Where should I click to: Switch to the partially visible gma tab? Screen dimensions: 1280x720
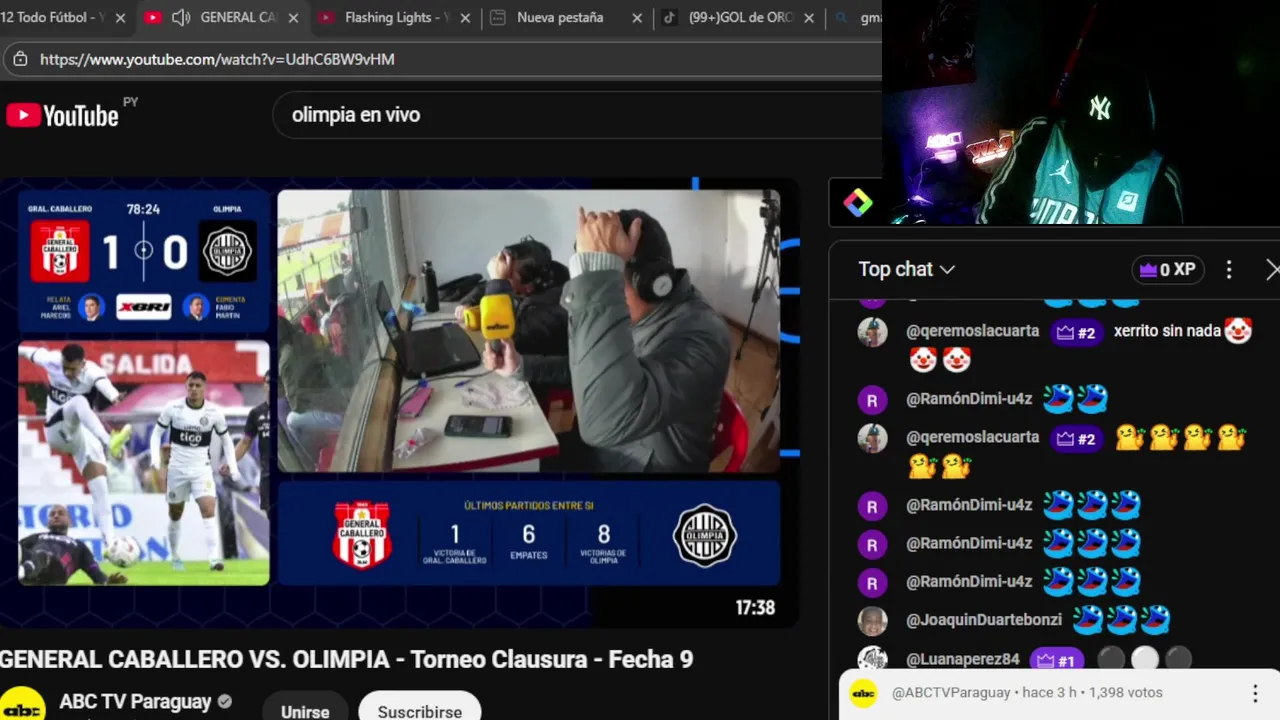pos(857,18)
